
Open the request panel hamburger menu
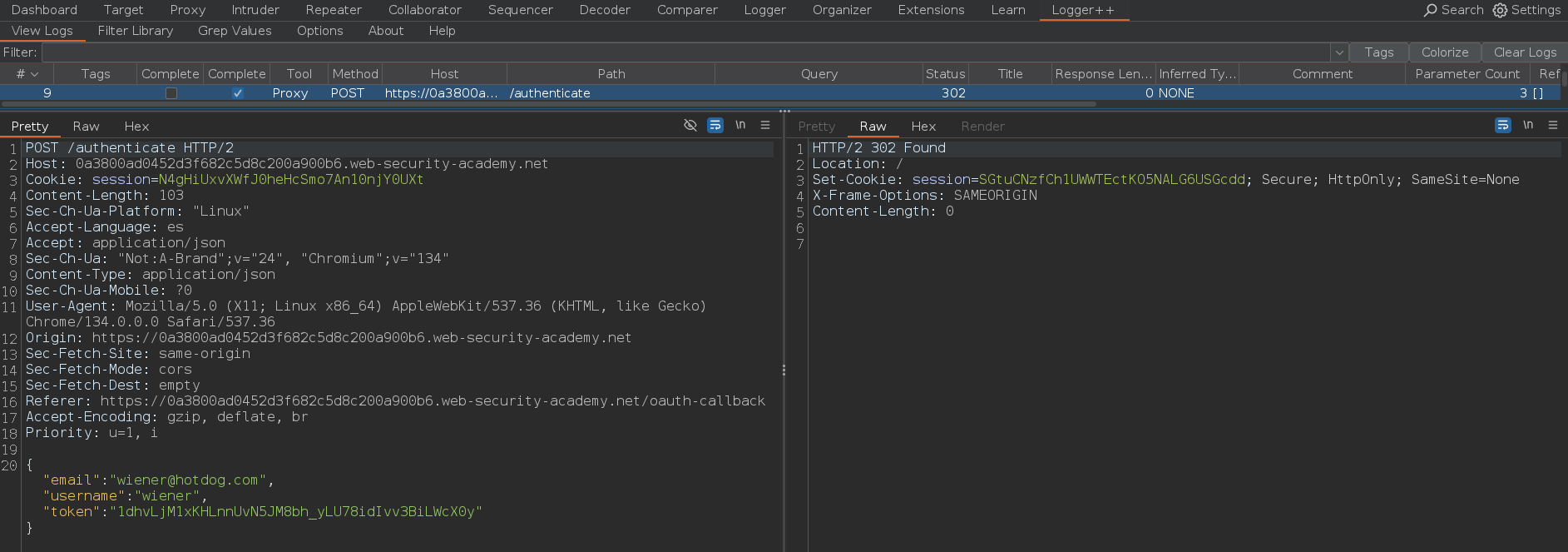point(765,126)
